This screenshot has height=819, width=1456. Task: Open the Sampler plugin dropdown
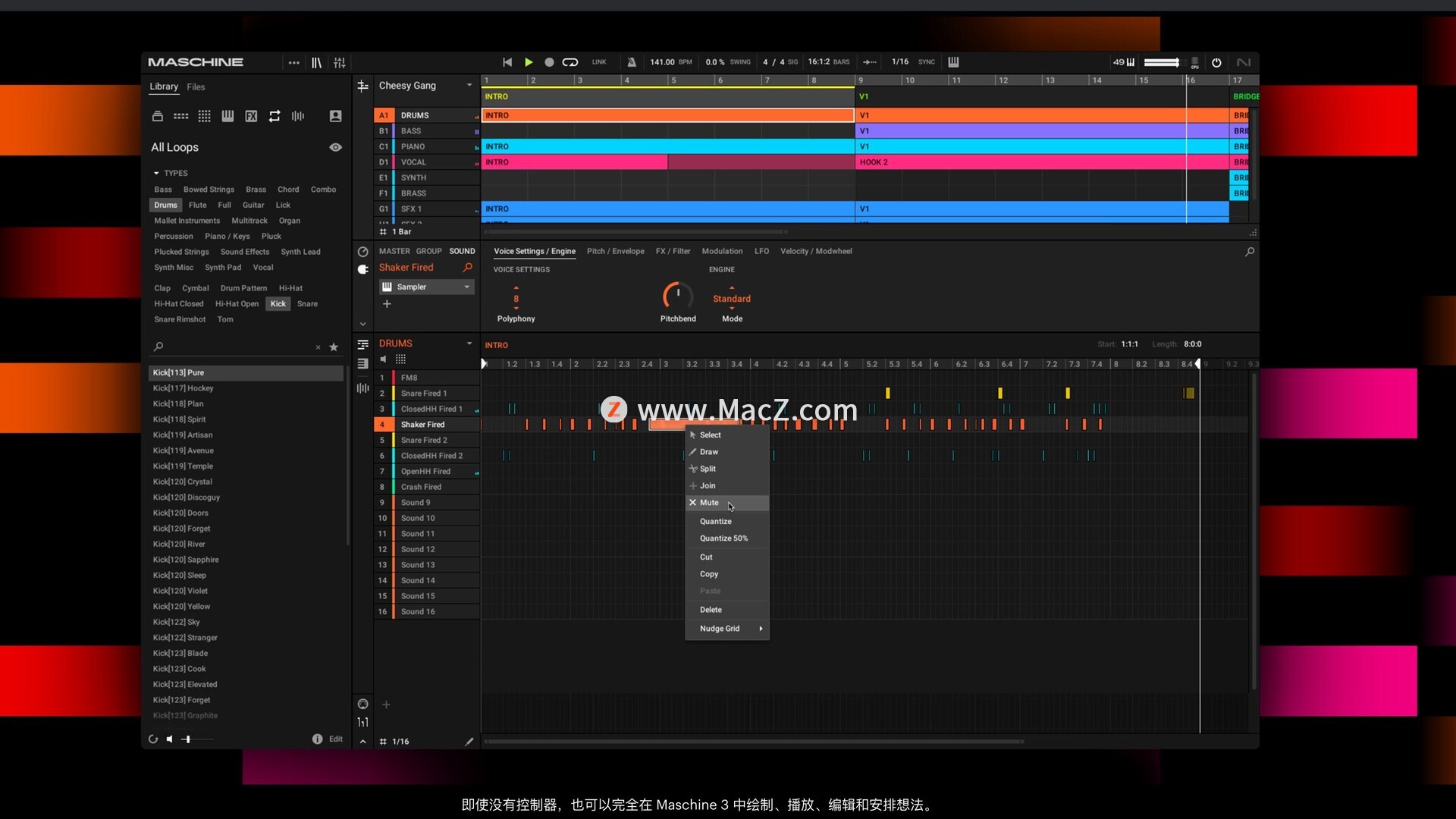(427, 287)
